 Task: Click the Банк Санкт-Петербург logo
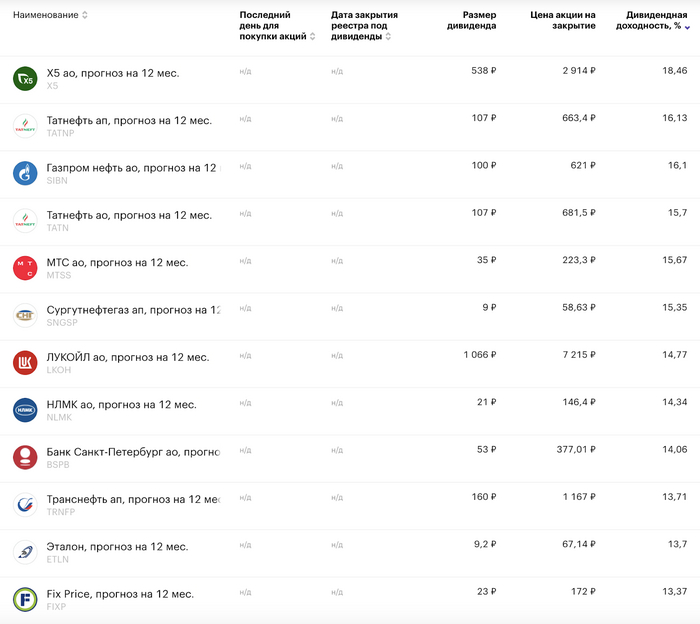tap(25, 458)
